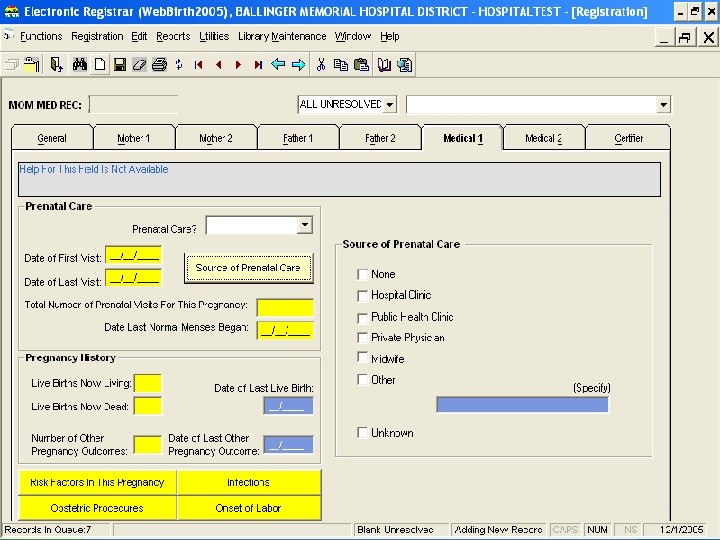Tick the Private Physician checkbox
The image size is (720, 540).
click(363, 338)
